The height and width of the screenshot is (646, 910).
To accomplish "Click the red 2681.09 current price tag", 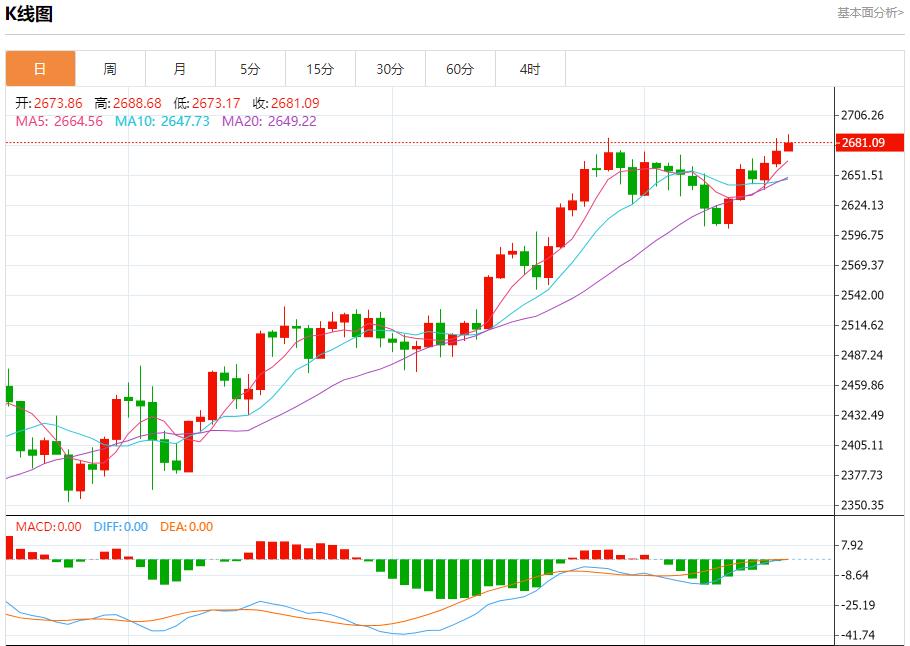I will [863, 143].
